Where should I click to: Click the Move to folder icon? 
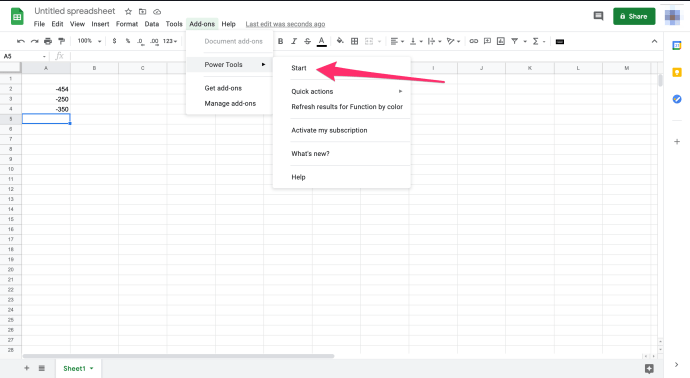[x=142, y=11]
